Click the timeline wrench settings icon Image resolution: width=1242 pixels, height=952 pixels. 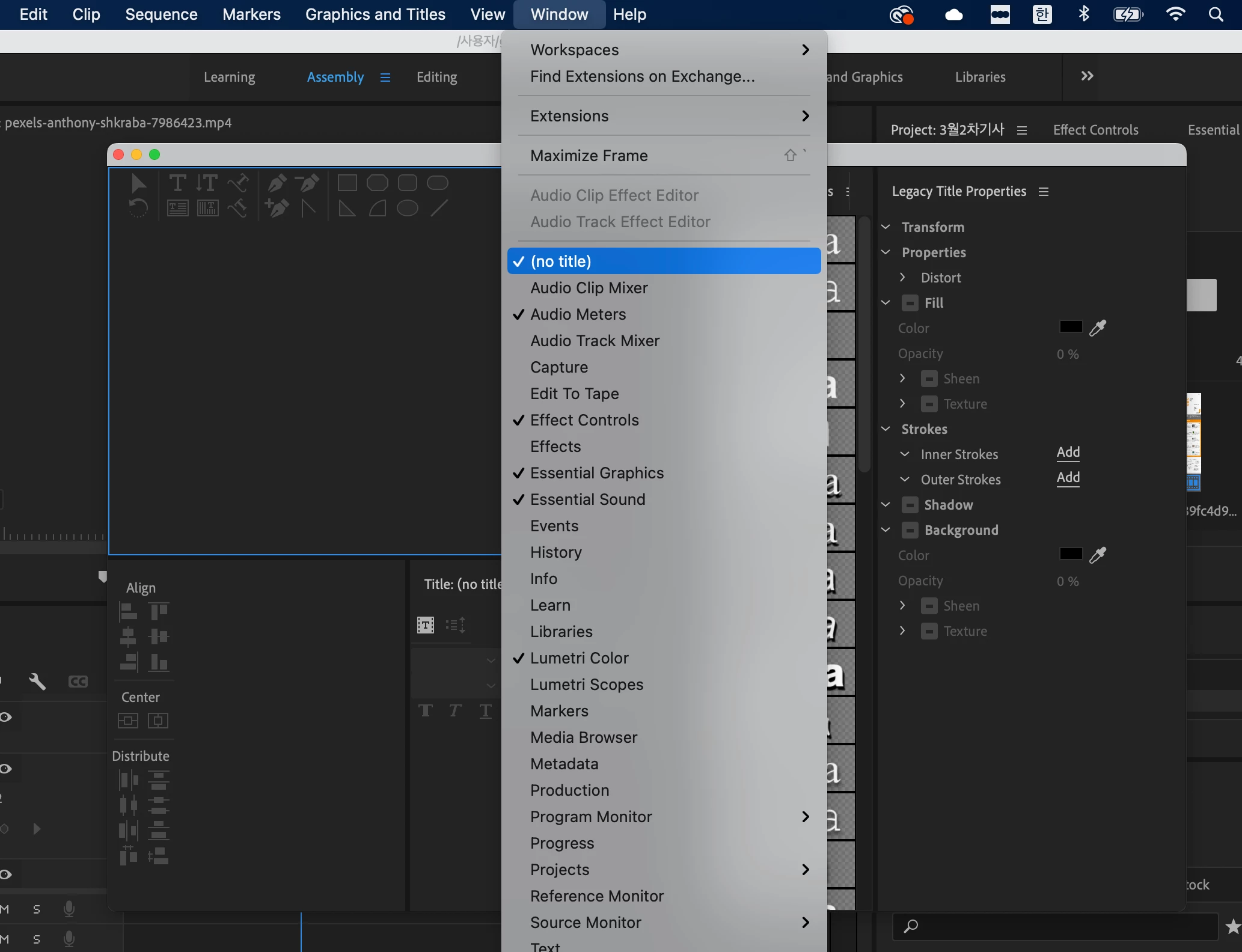click(37, 682)
